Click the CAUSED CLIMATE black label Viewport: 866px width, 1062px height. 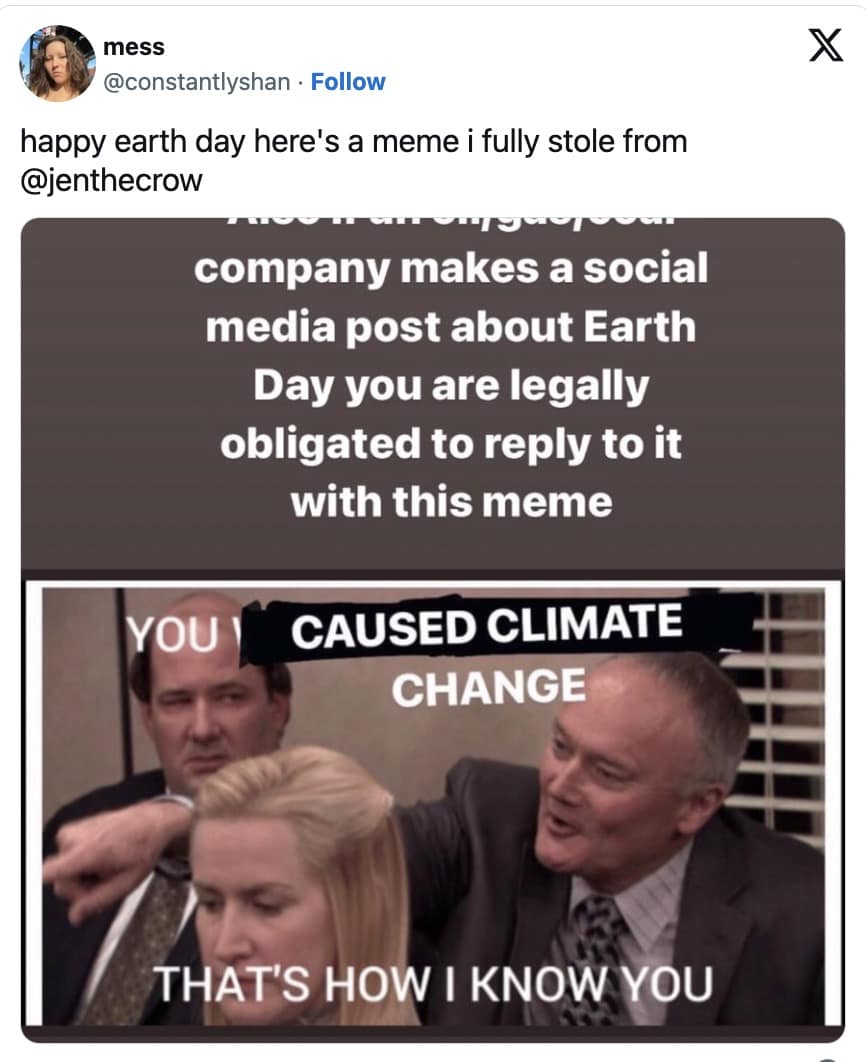point(499,628)
